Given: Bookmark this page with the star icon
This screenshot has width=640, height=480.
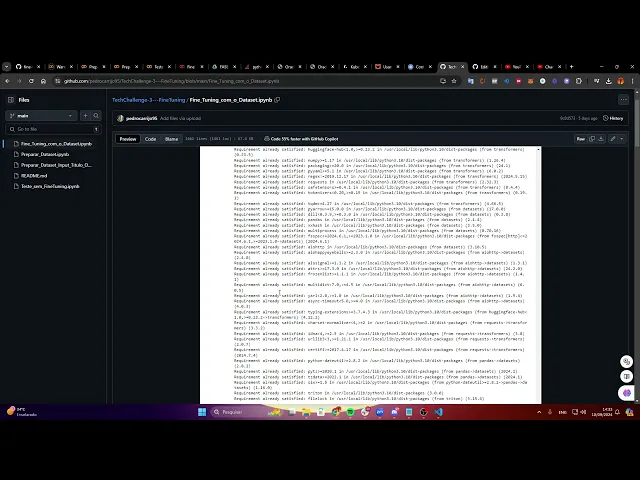Looking at the screenshot, I should pos(454,81).
